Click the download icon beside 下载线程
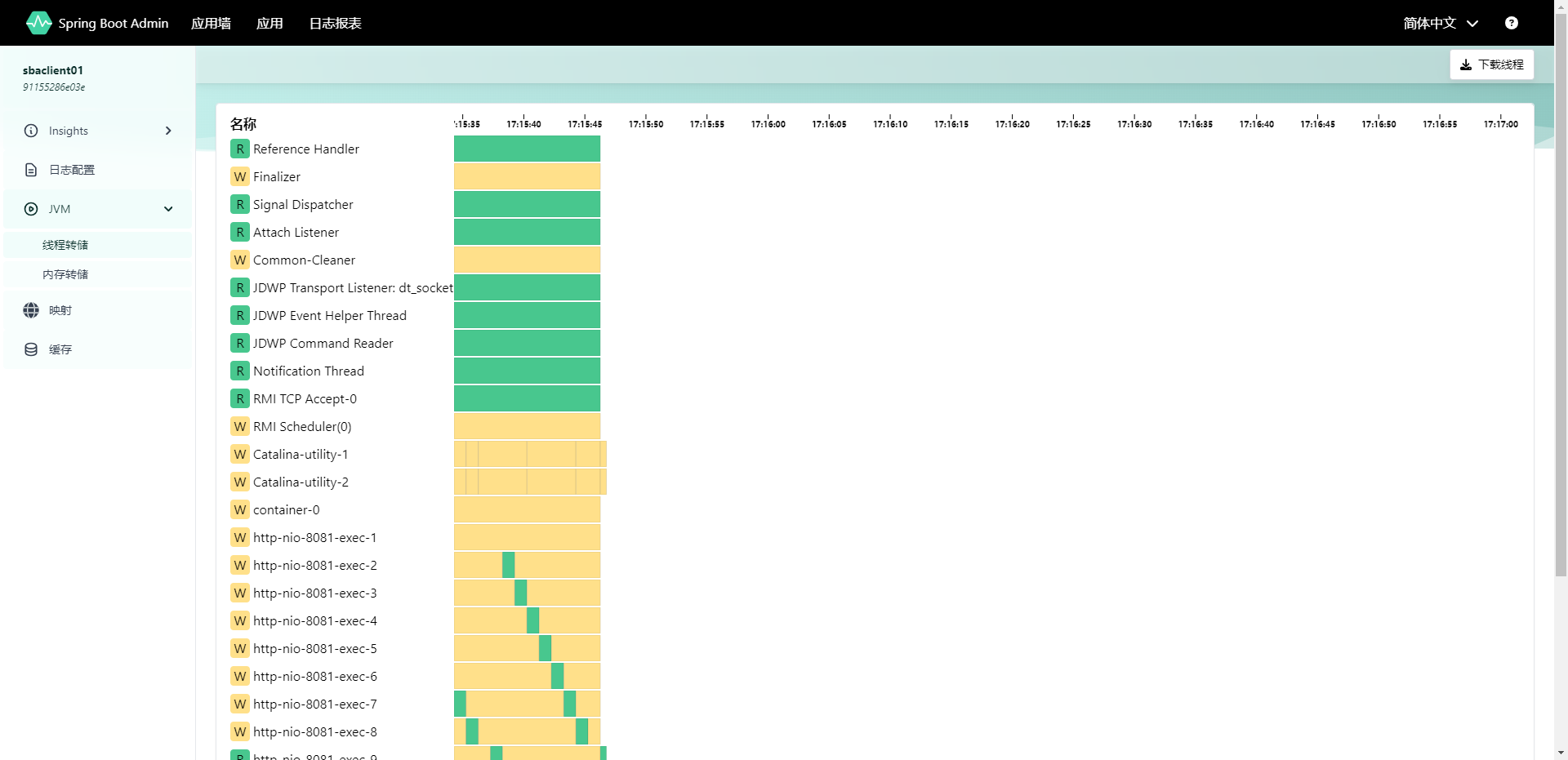This screenshot has width=1568, height=760. (1466, 64)
